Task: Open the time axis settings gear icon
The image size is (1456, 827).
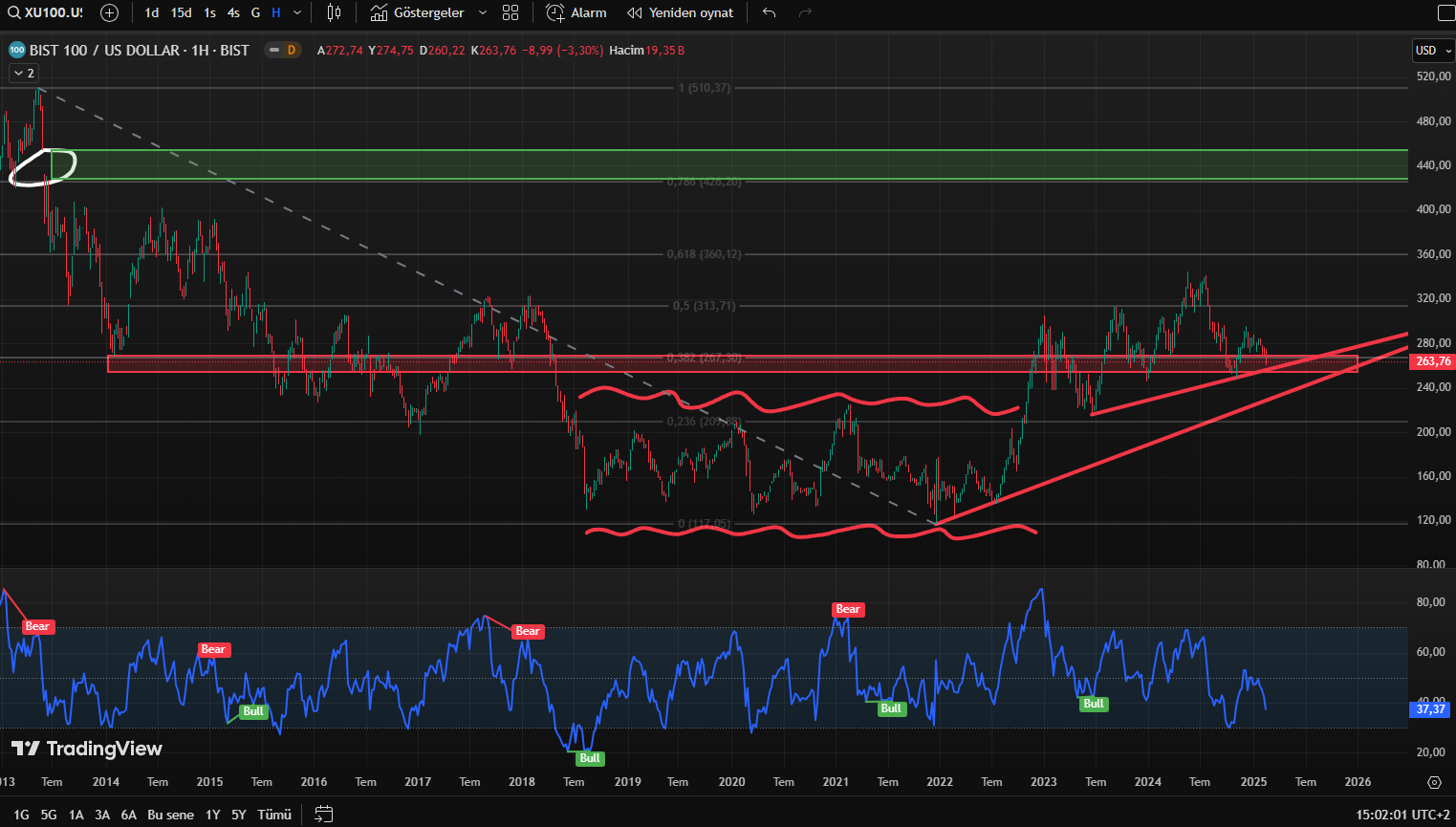Action: pyautogui.click(x=1434, y=782)
